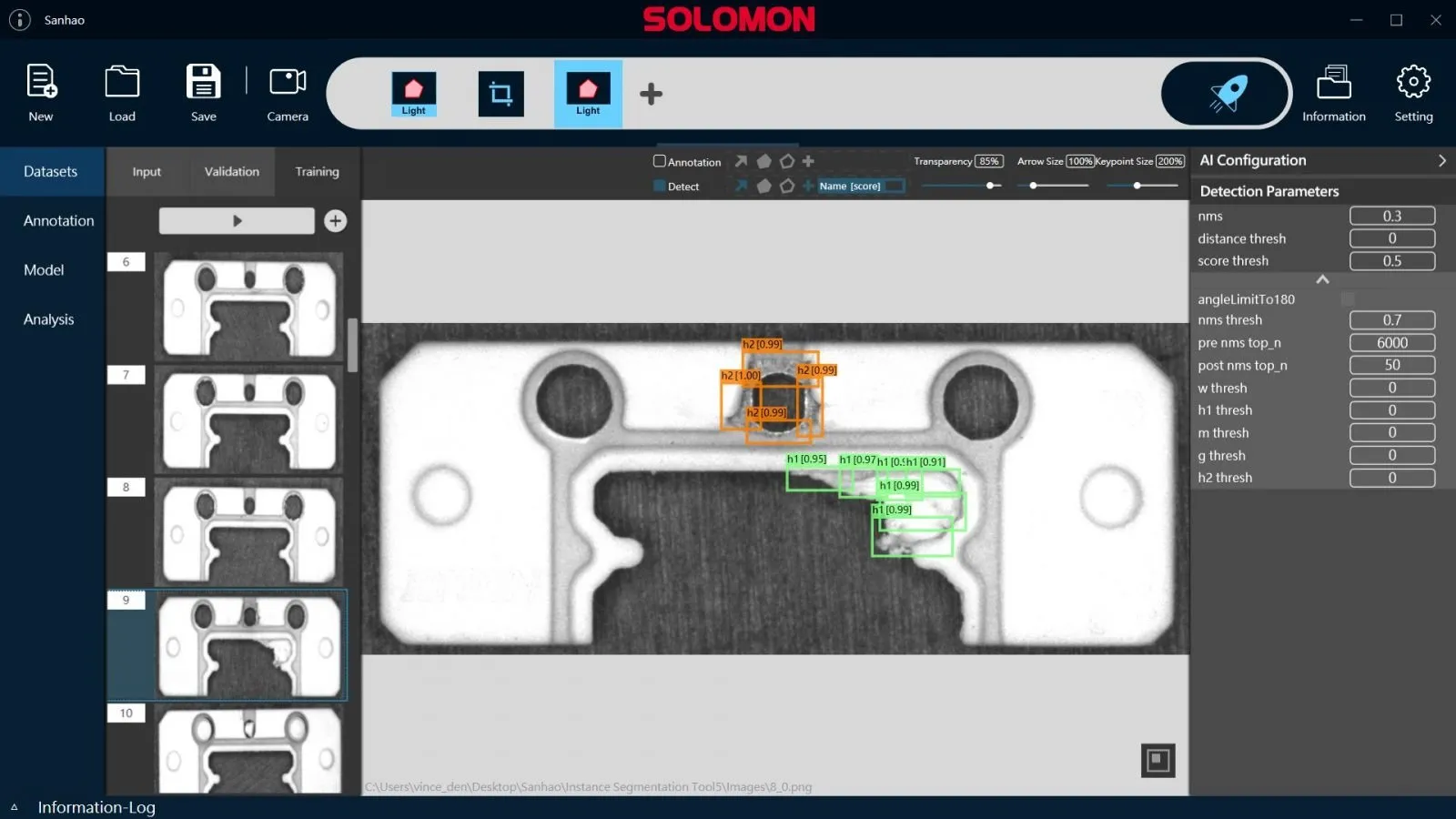Select image thumbnail 10
1456x819 pixels.
[249, 750]
